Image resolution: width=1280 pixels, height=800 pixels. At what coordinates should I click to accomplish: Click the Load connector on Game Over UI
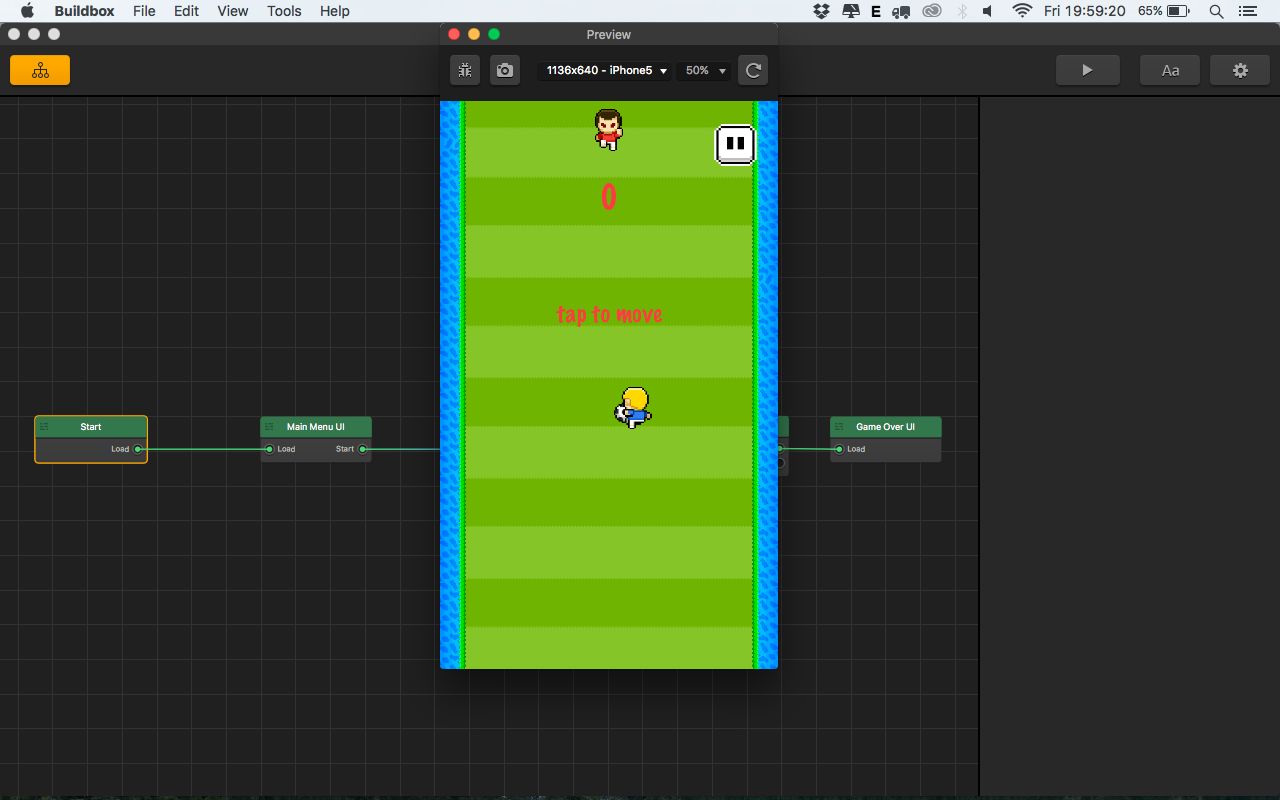click(839, 449)
